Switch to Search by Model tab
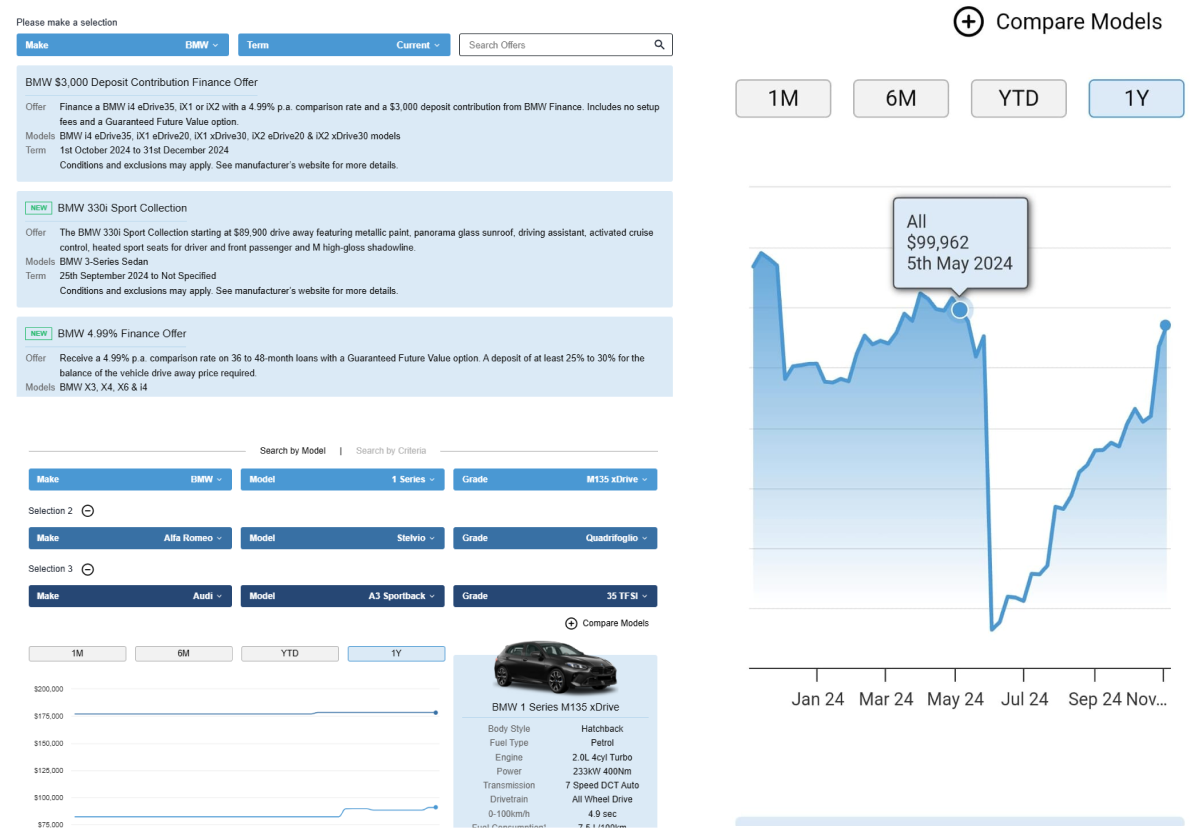Screen dimensions: 1197x828 [x=292, y=451]
